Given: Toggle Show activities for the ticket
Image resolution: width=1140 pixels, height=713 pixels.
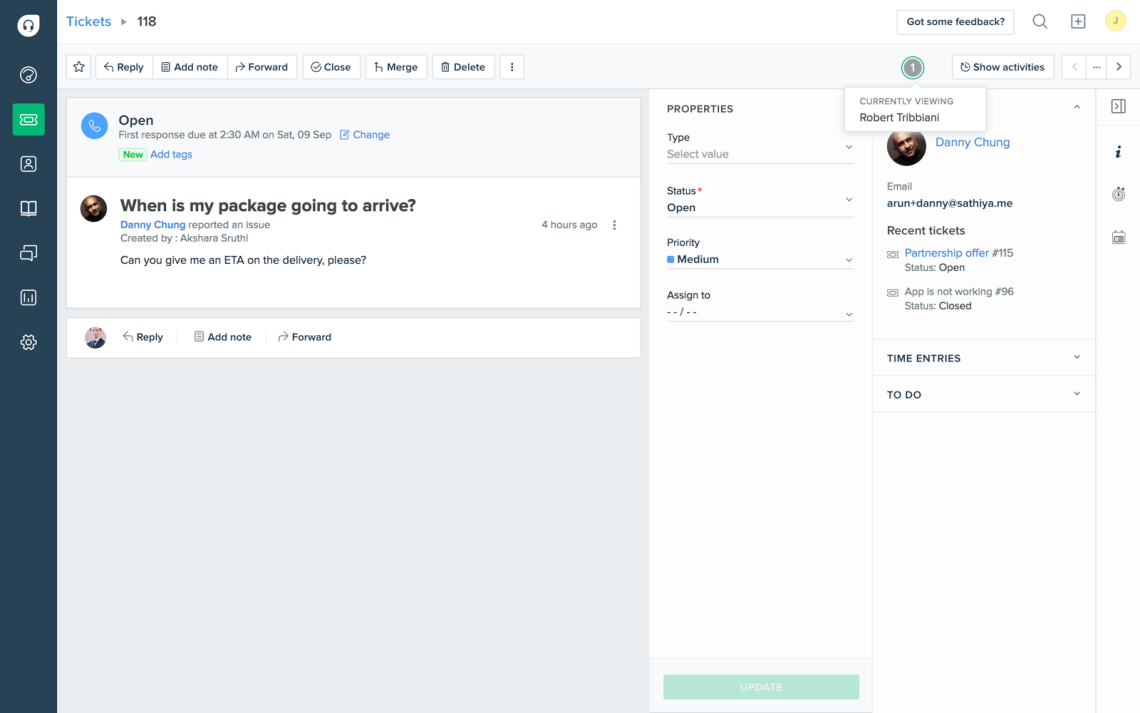Looking at the screenshot, I should 1002,67.
